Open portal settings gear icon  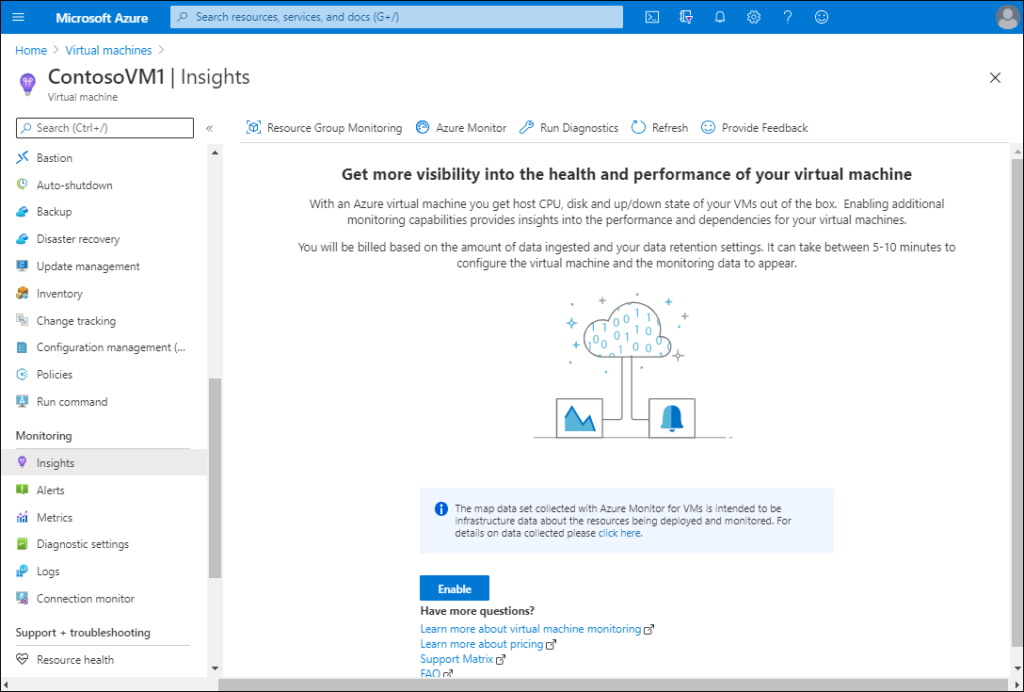pyautogui.click(x=754, y=17)
